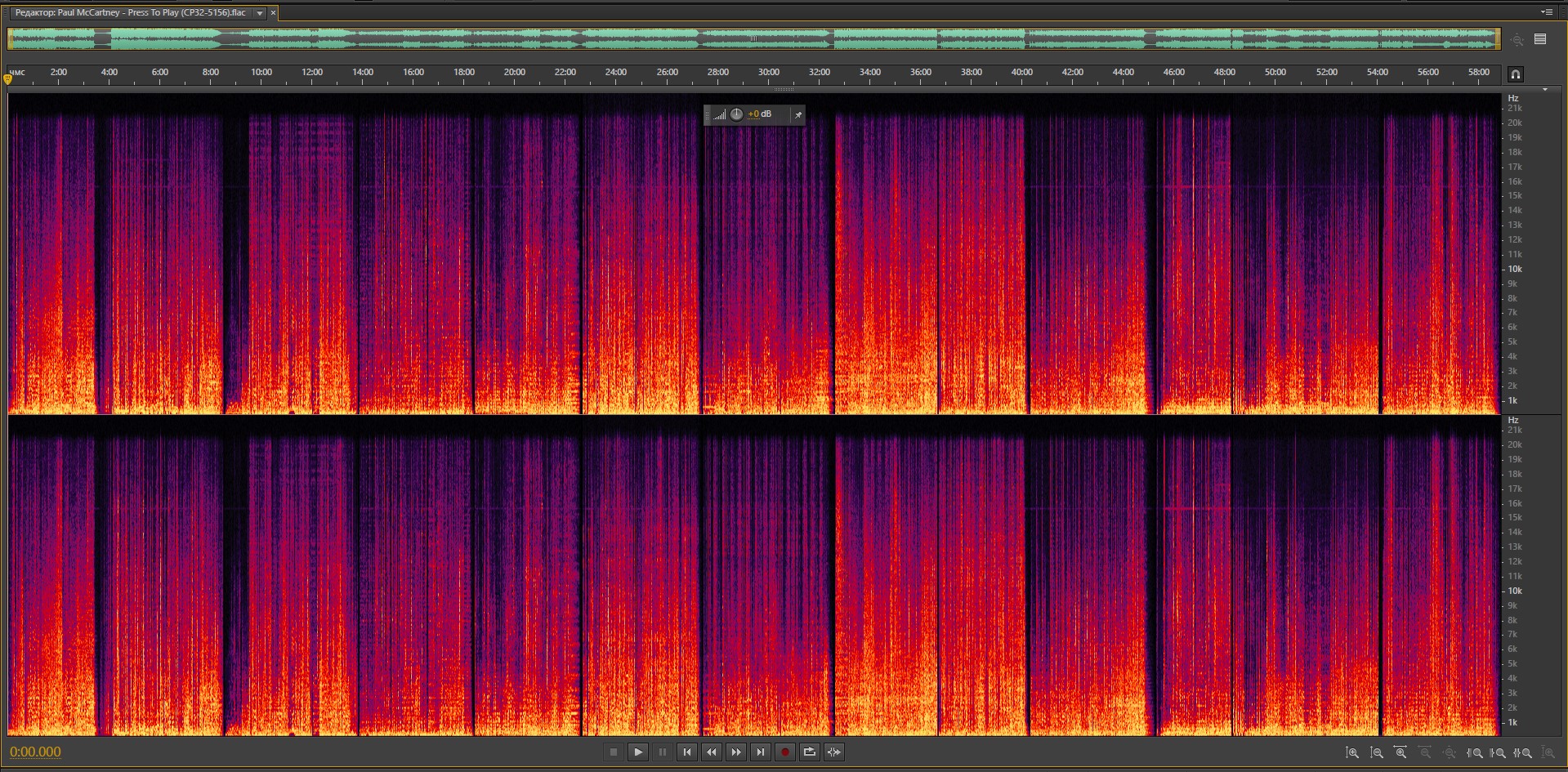Adjust the amplitude knob in the HUD
The width and height of the screenshot is (1568, 772).
736,114
